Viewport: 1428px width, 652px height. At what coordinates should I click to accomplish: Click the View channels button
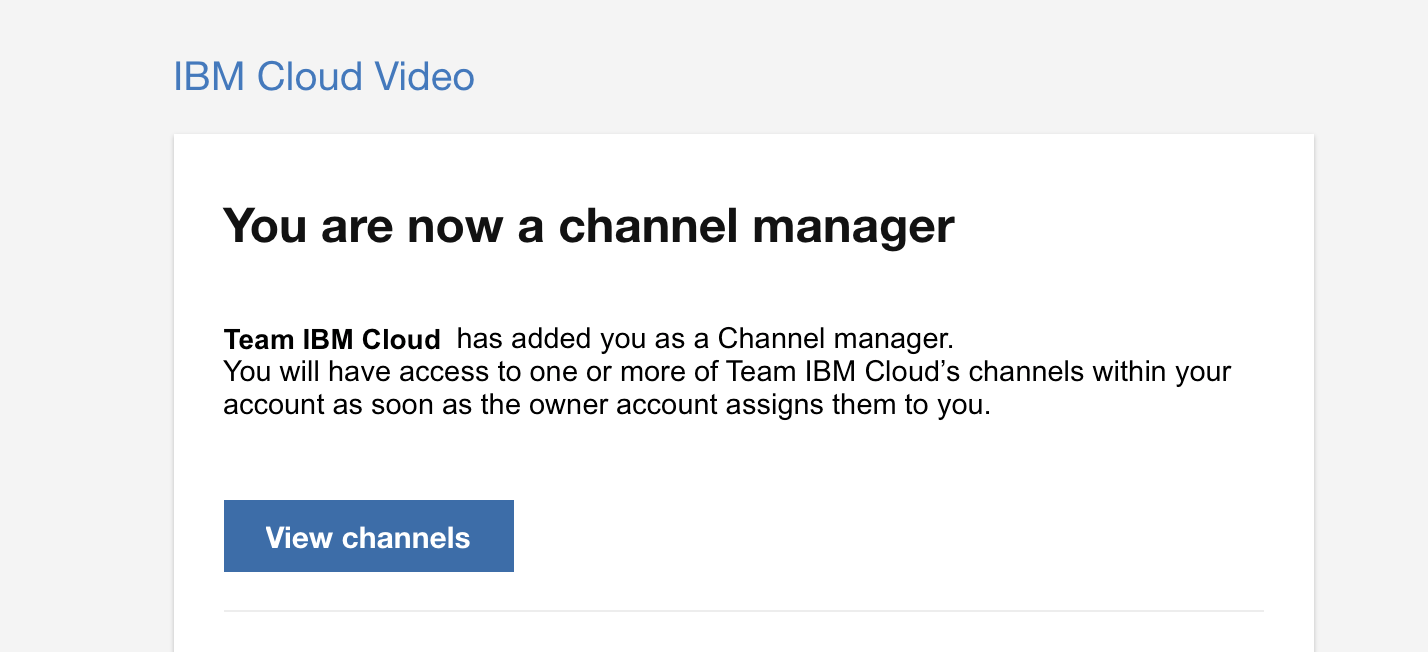coord(368,536)
